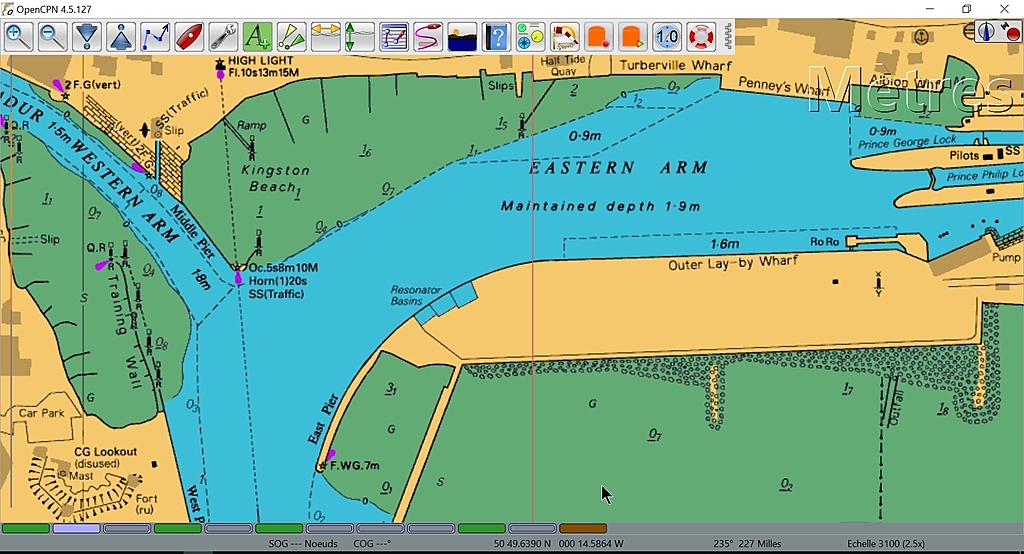Click the 'F.WG.7m' light label

pos(355,466)
